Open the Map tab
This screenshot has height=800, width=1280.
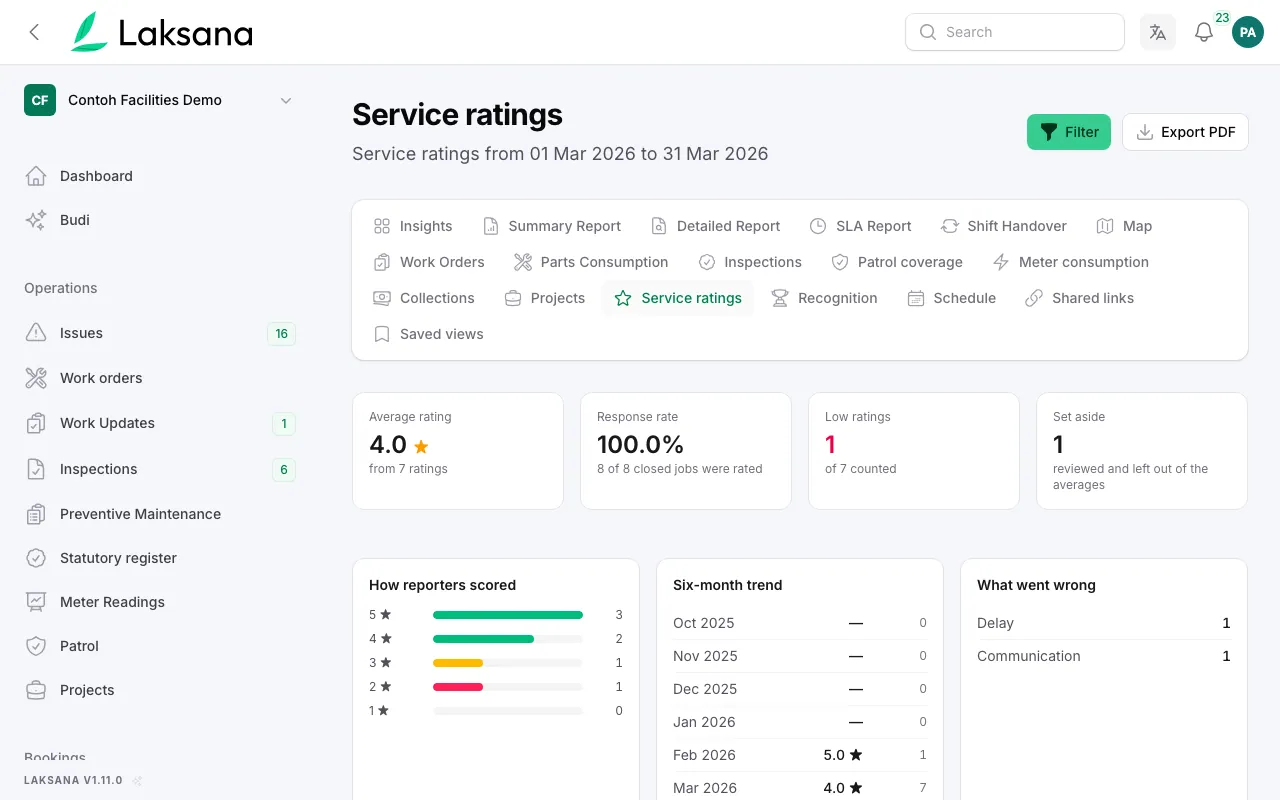(x=1124, y=226)
